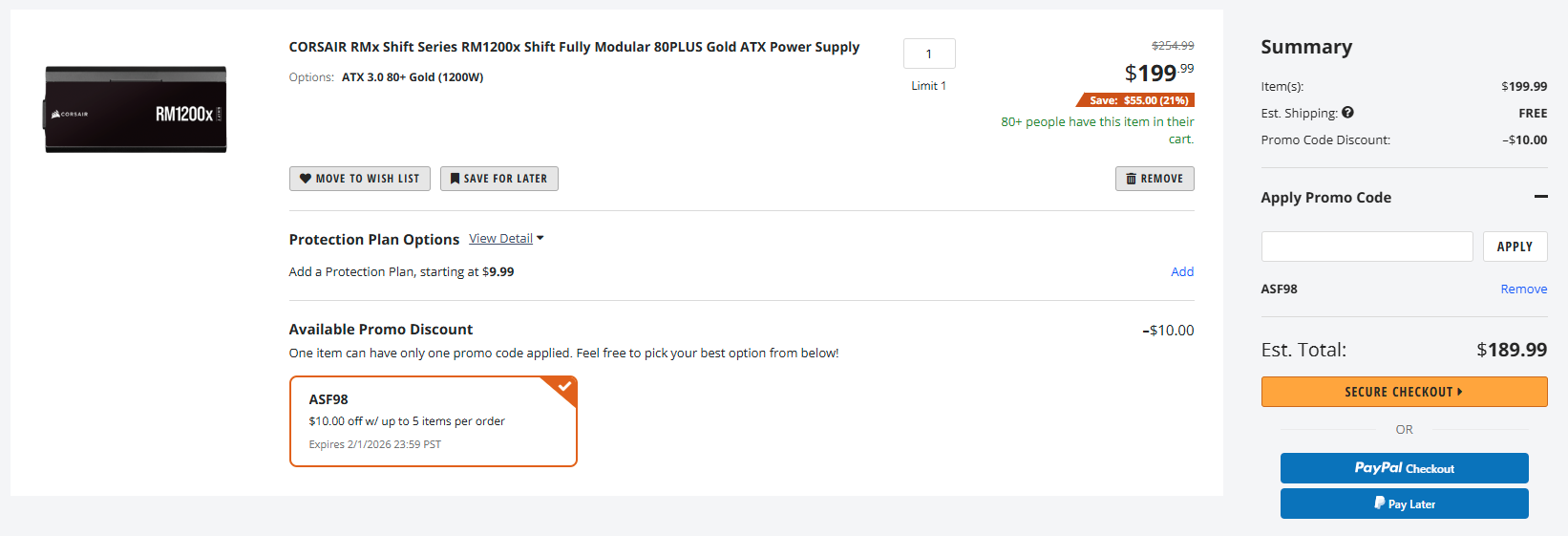Click the Save $55.00 (21%) badge
Screen dimensions: 1568x536
[1137, 100]
